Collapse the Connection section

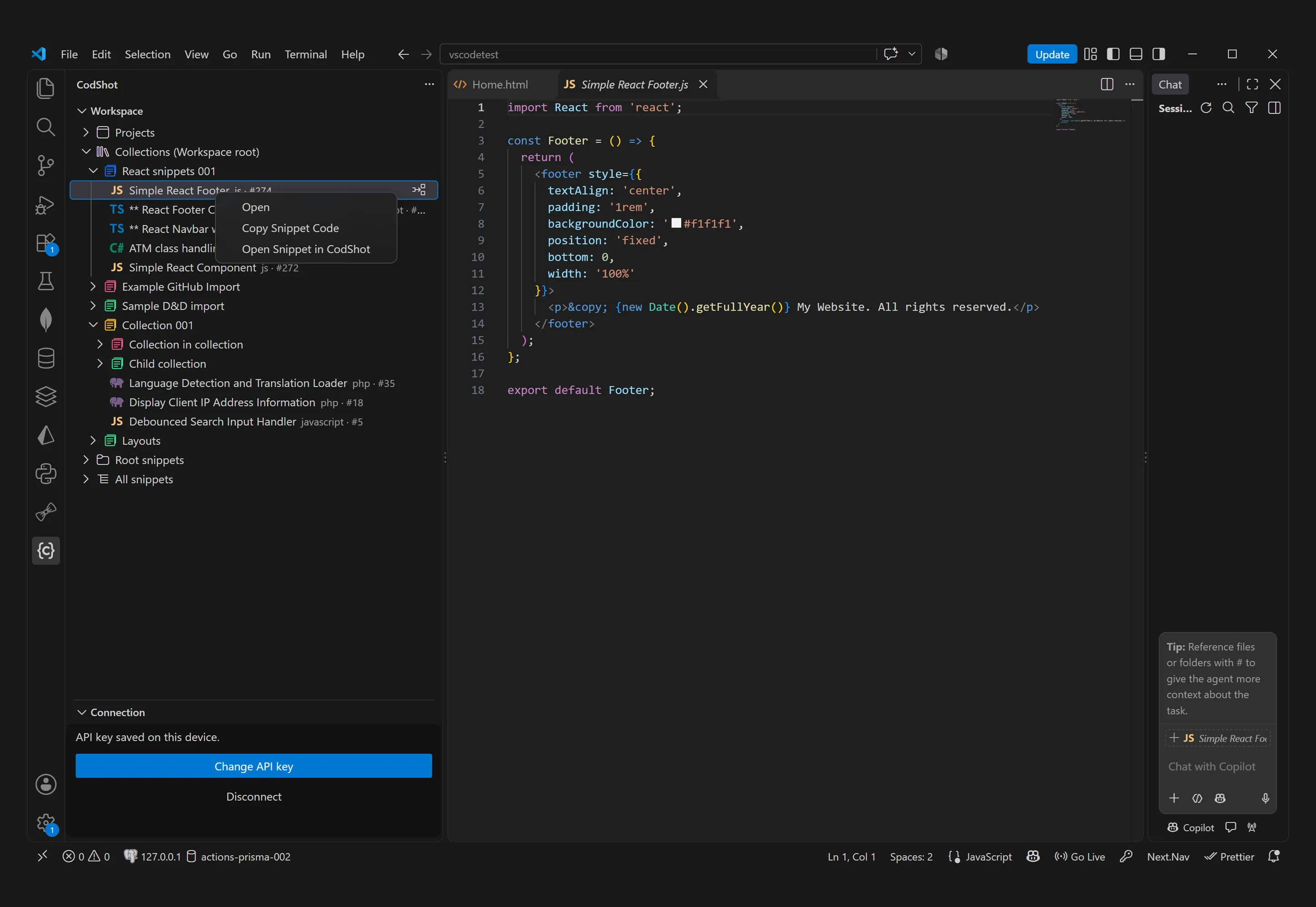point(82,712)
